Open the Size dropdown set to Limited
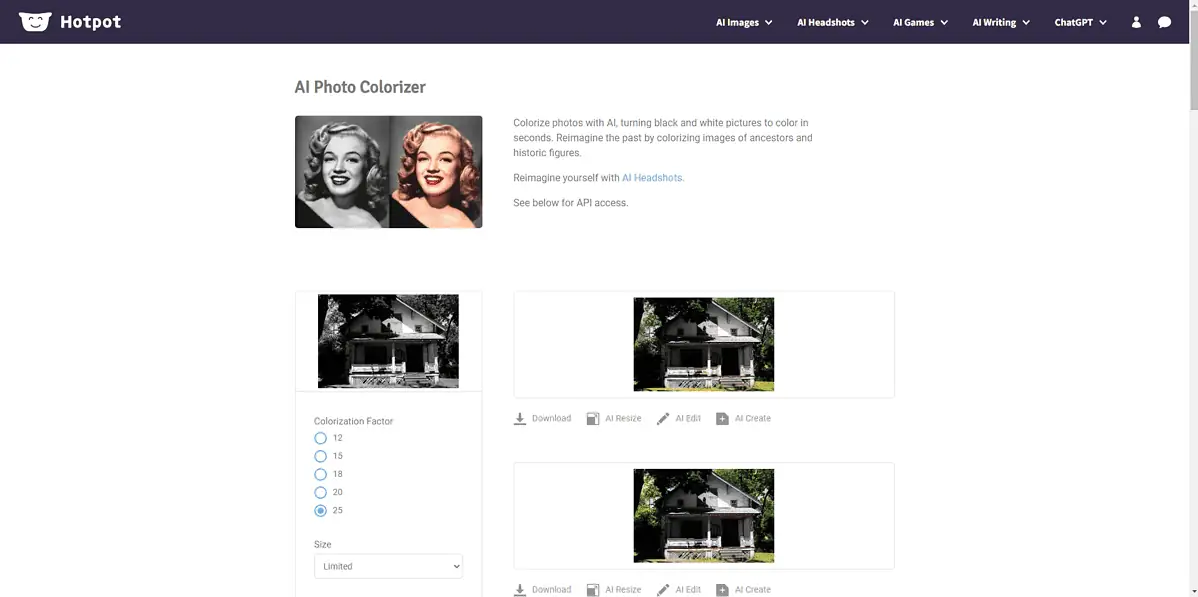The width and height of the screenshot is (1198, 597). click(388, 566)
